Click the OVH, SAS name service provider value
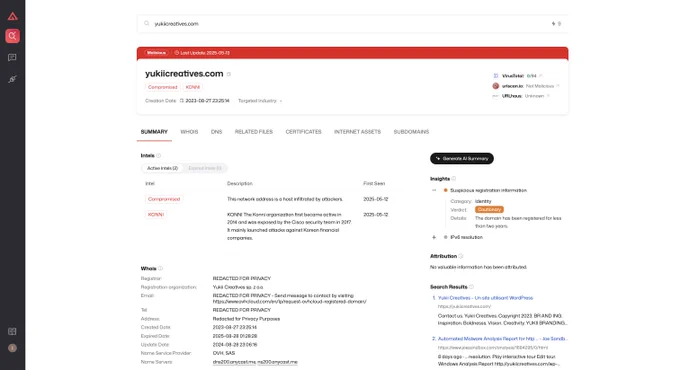Viewport: 680px width, 370px height. pos(224,353)
